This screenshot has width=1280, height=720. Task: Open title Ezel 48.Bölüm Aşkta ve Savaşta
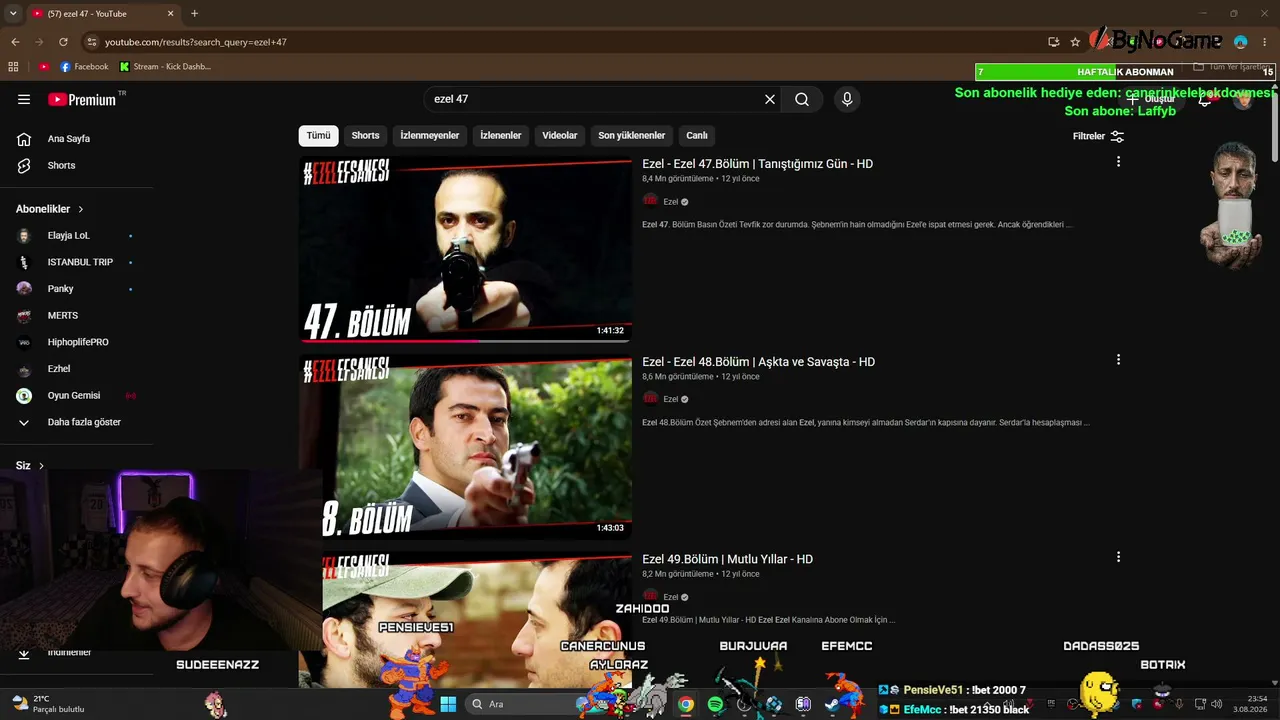(758, 362)
